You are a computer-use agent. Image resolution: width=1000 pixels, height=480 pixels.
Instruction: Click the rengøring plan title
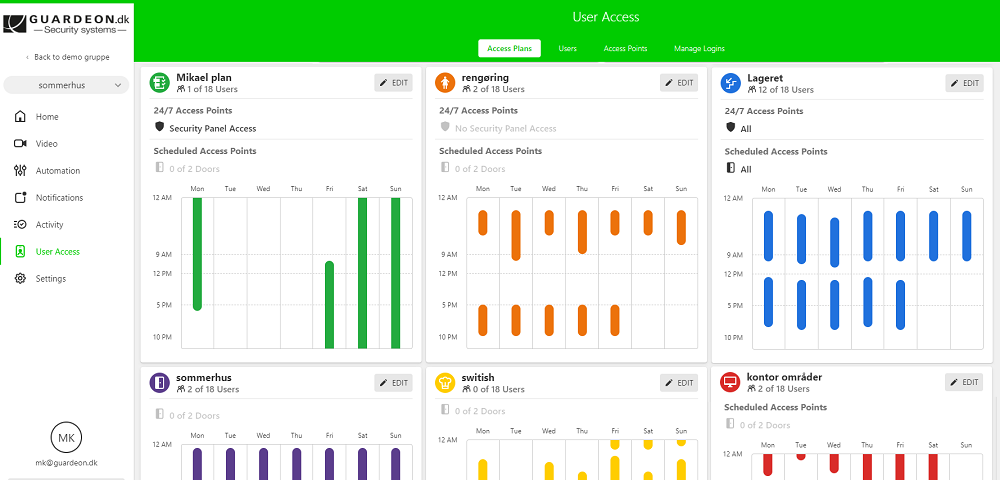click(x=485, y=78)
